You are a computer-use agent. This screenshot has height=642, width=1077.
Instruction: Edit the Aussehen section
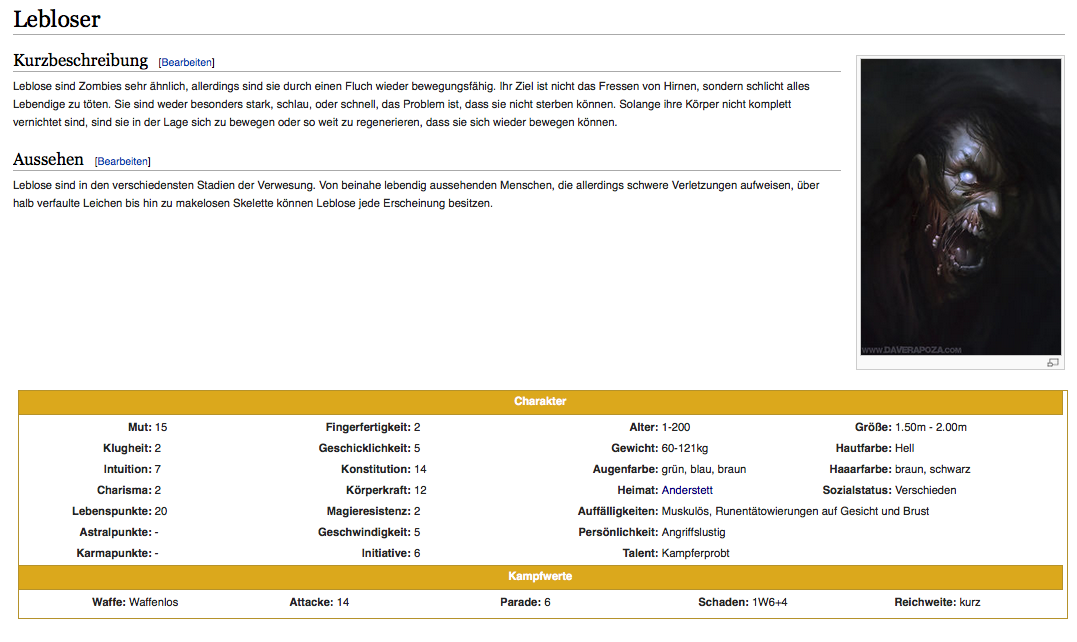[x=122, y=161]
